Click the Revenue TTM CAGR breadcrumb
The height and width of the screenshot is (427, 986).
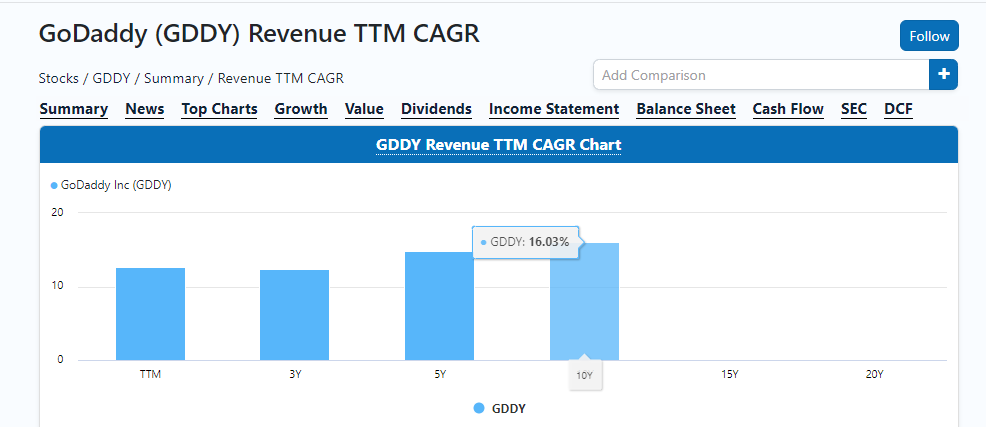point(280,79)
